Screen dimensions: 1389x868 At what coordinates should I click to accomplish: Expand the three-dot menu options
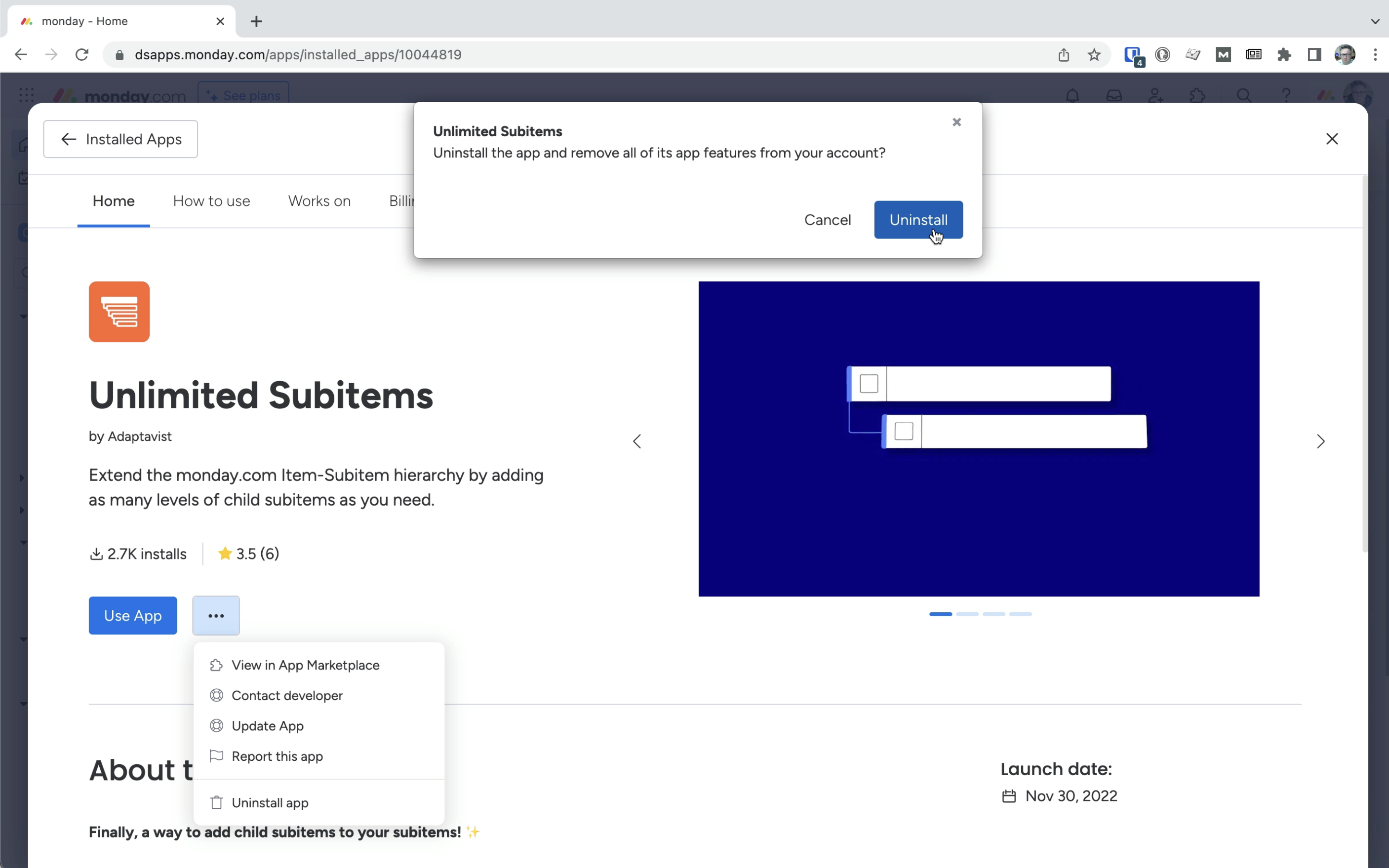click(x=216, y=615)
